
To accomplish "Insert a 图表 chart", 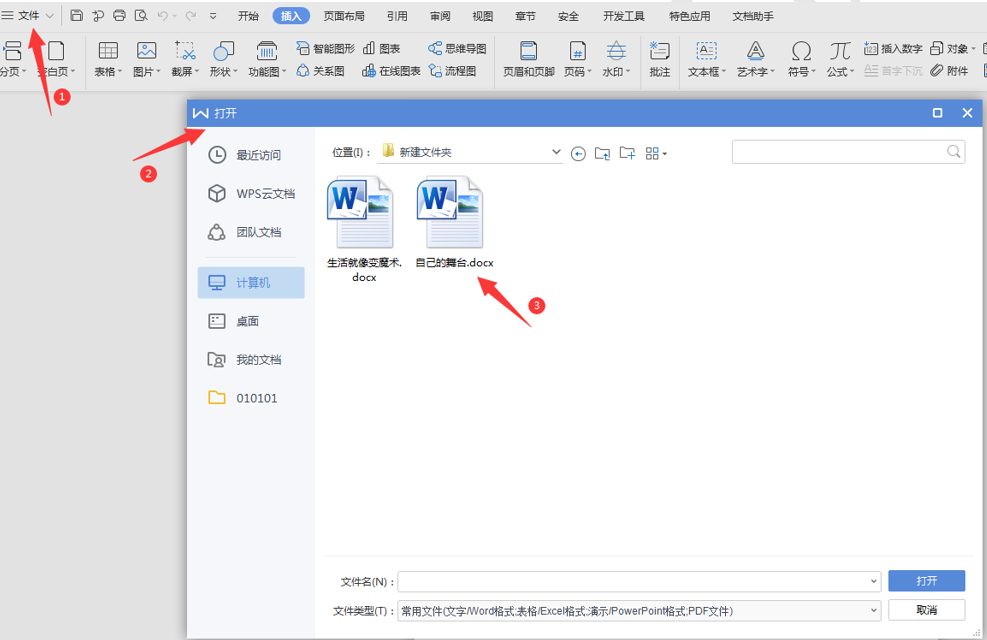I will click(x=381, y=48).
